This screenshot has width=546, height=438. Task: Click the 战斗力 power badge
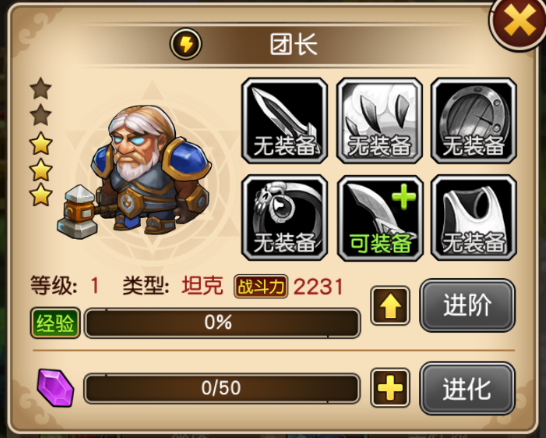point(261,287)
